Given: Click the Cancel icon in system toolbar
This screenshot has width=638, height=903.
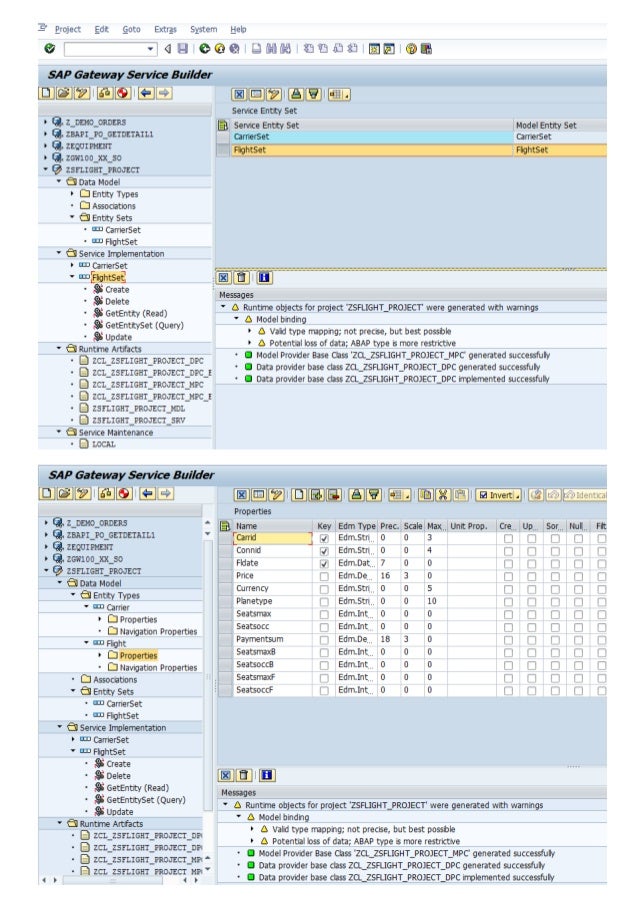Looking at the screenshot, I should coord(234,48).
